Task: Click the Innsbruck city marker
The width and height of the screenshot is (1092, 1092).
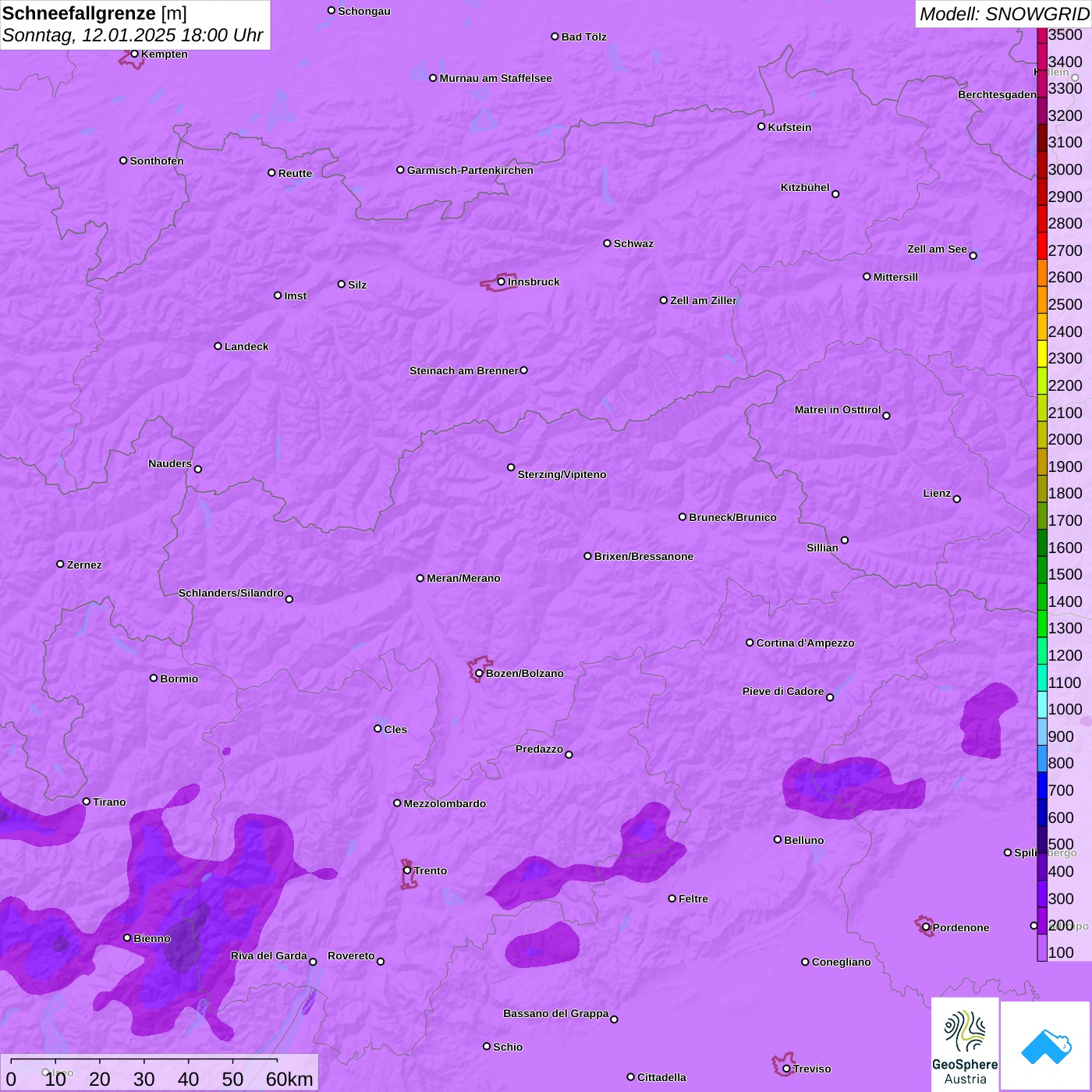Action: [501, 282]
